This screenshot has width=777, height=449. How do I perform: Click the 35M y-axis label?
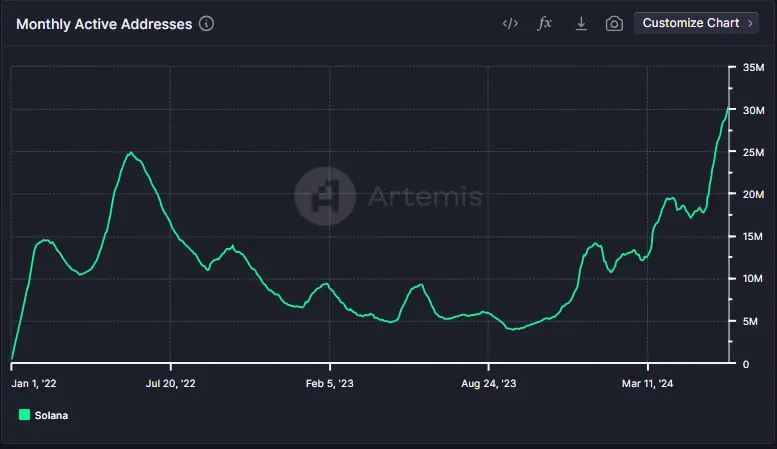pos(752,67)
